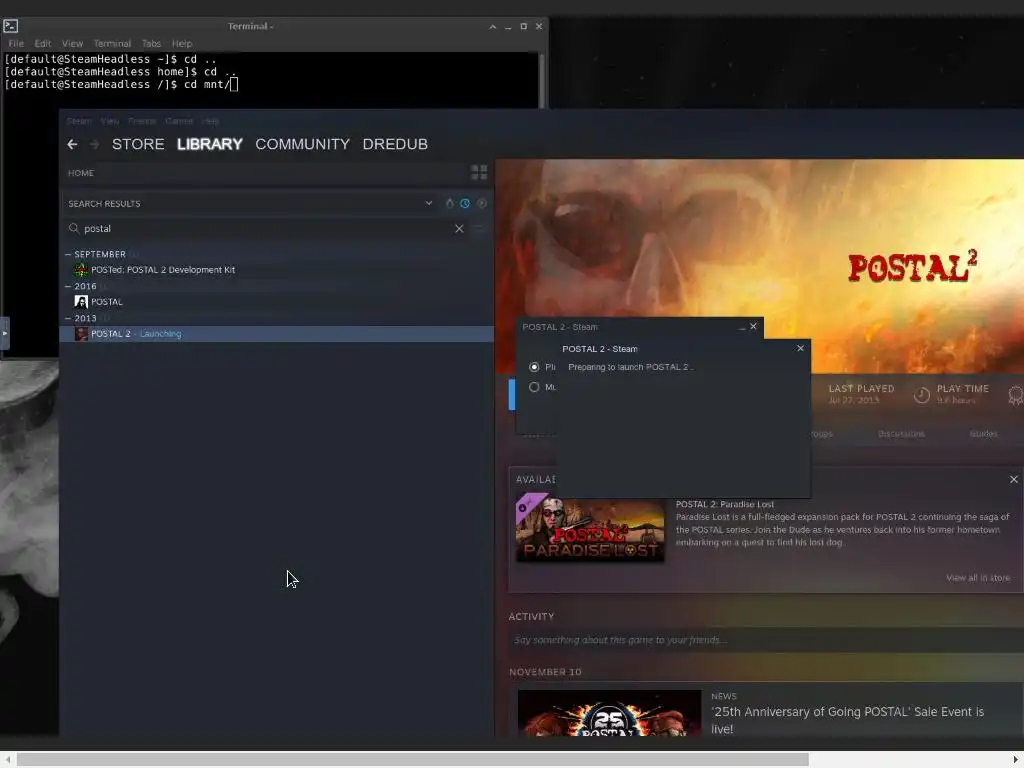The image size is (1024, 768).
Task: Go back with the Steam back arrow
Action: pos(72,144)
